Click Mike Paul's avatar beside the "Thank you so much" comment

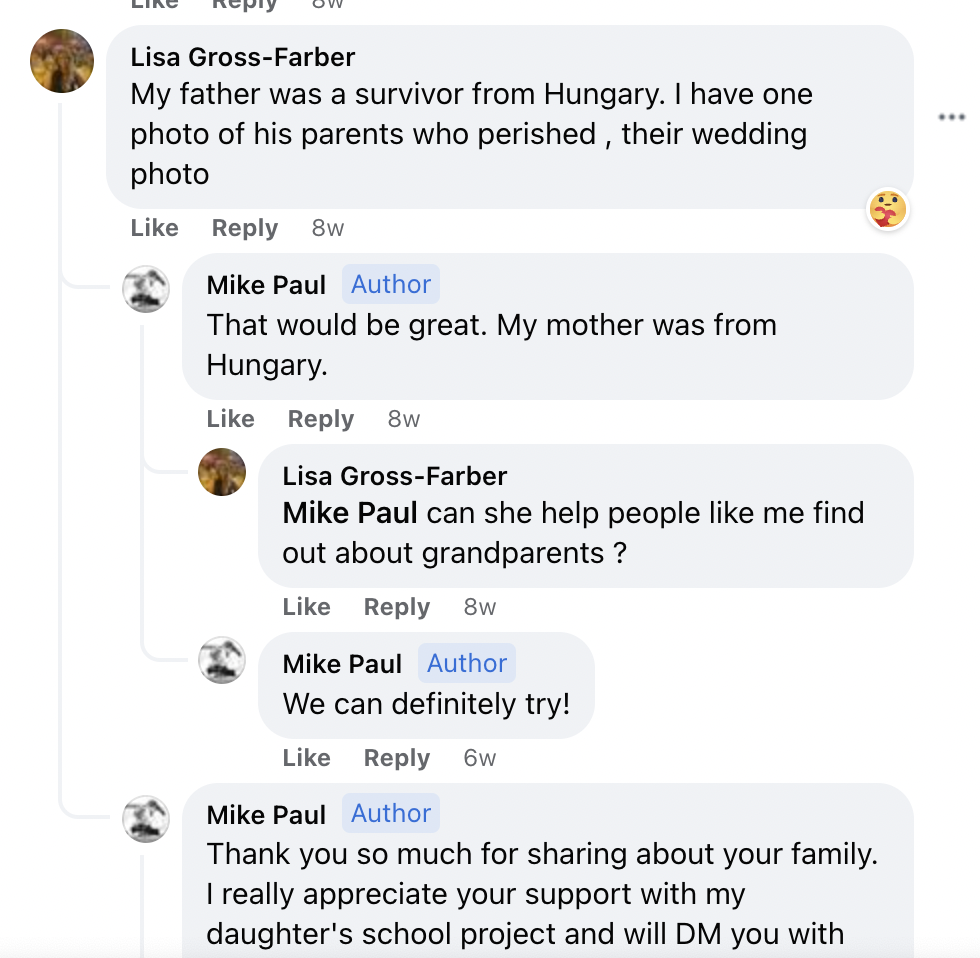[145, 819]
